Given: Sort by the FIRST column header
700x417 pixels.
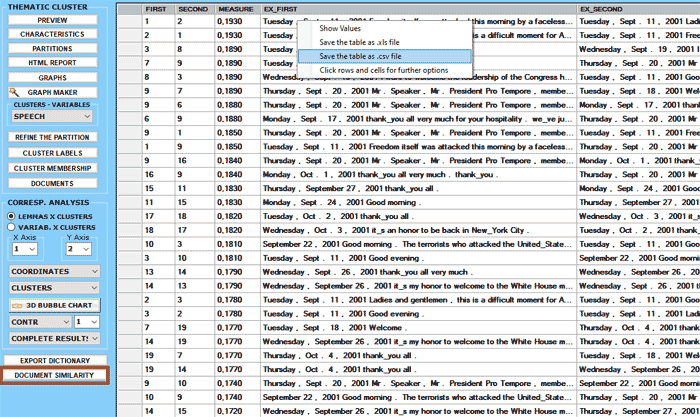Looking at the screenshot, I should [x=159, y=9].
